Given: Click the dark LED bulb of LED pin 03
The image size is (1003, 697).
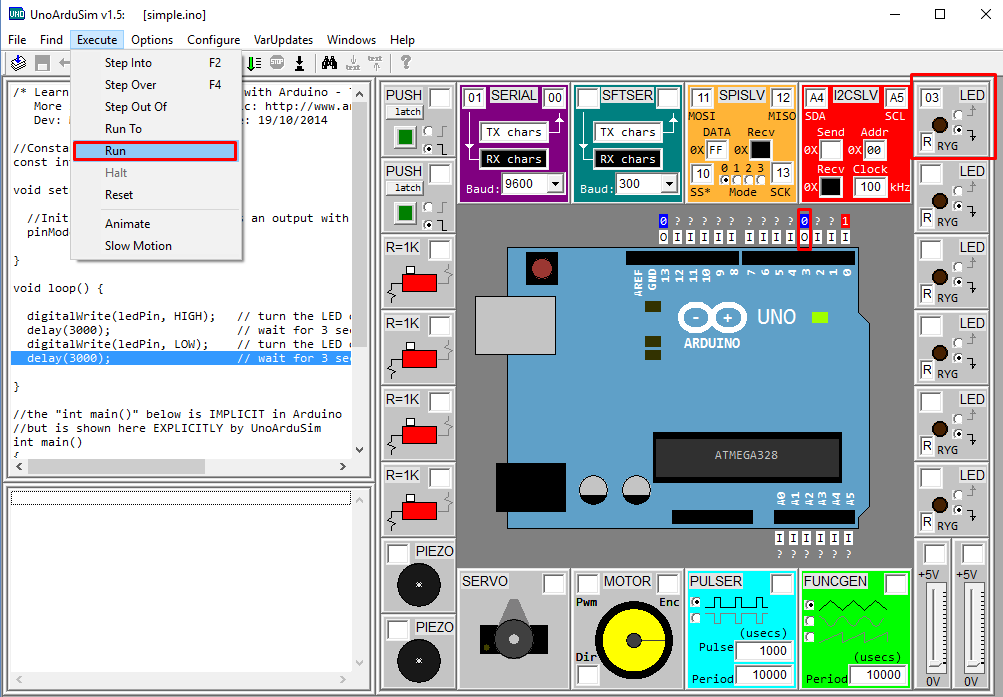Looking at the screenshot, I should click(939, 125).
